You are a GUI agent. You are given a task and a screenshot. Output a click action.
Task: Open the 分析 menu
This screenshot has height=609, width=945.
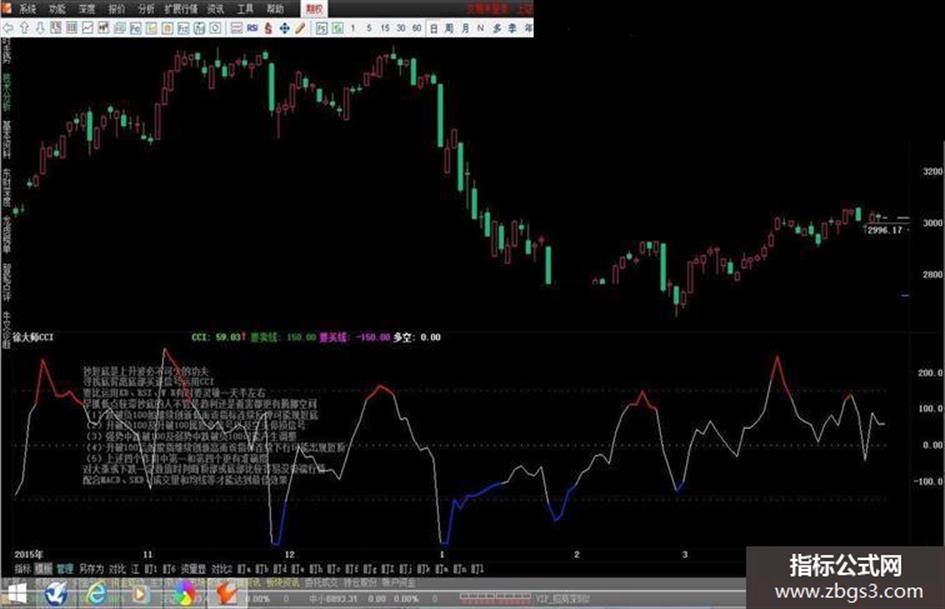[146, 9]
